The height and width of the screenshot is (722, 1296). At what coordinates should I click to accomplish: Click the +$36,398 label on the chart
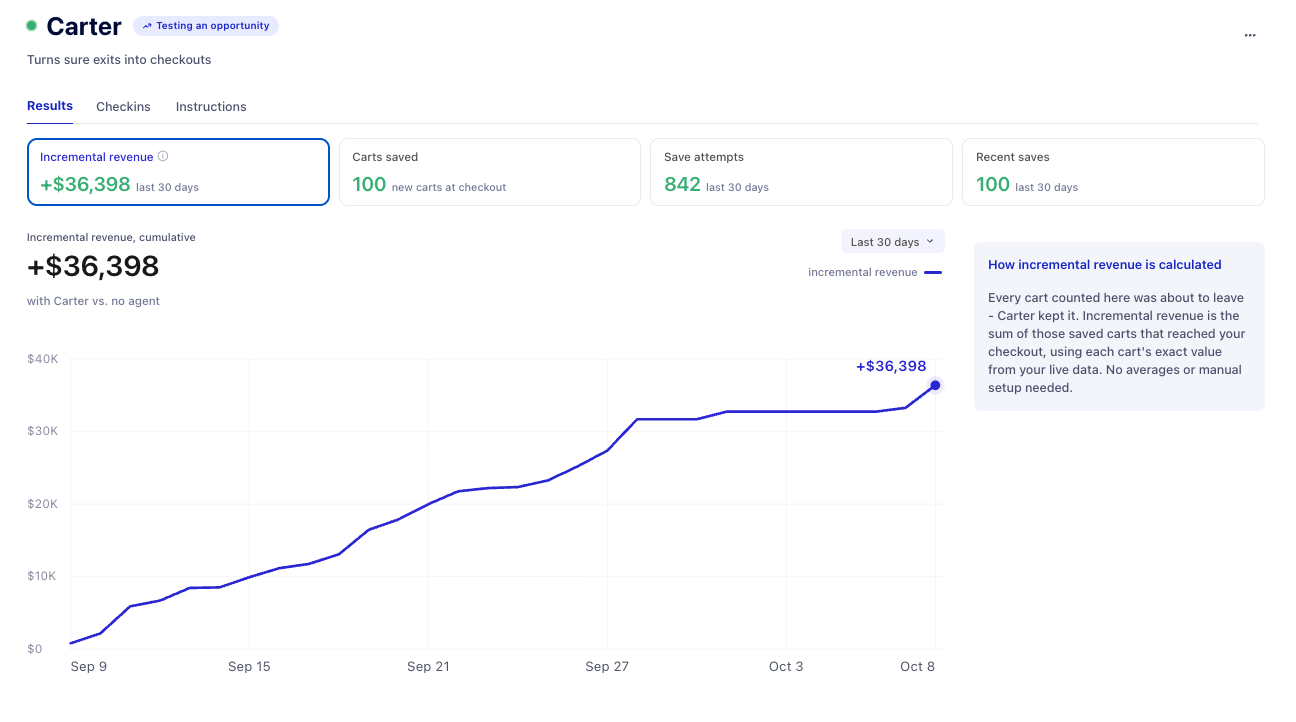[x=891, y=366]
